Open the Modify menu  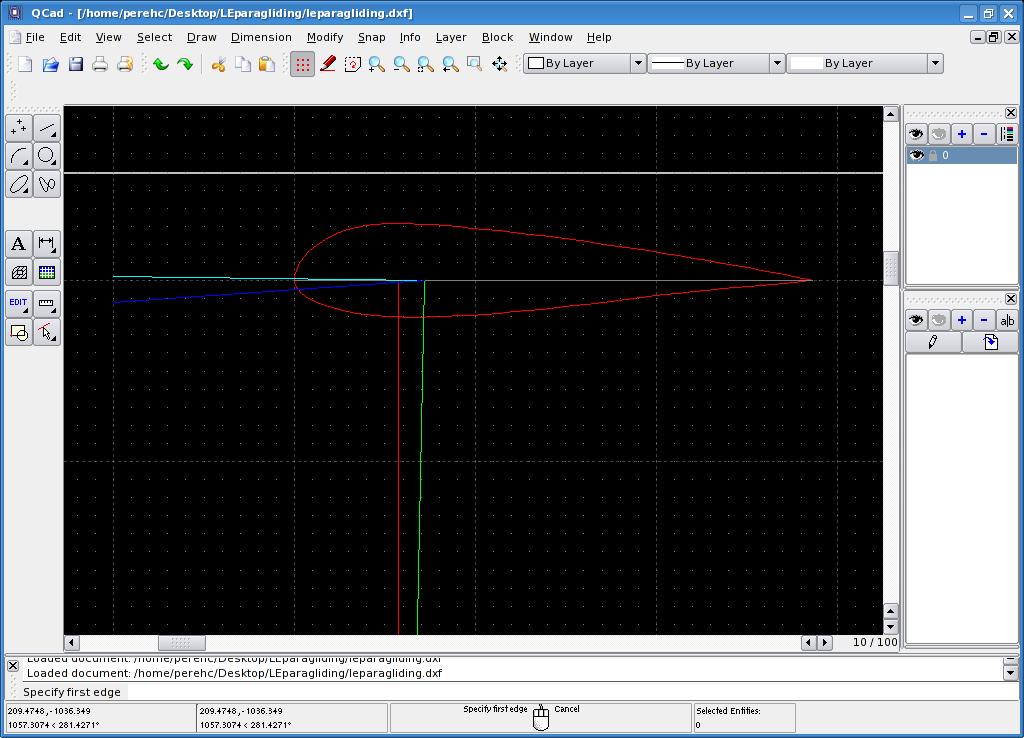tap(325, 37)
